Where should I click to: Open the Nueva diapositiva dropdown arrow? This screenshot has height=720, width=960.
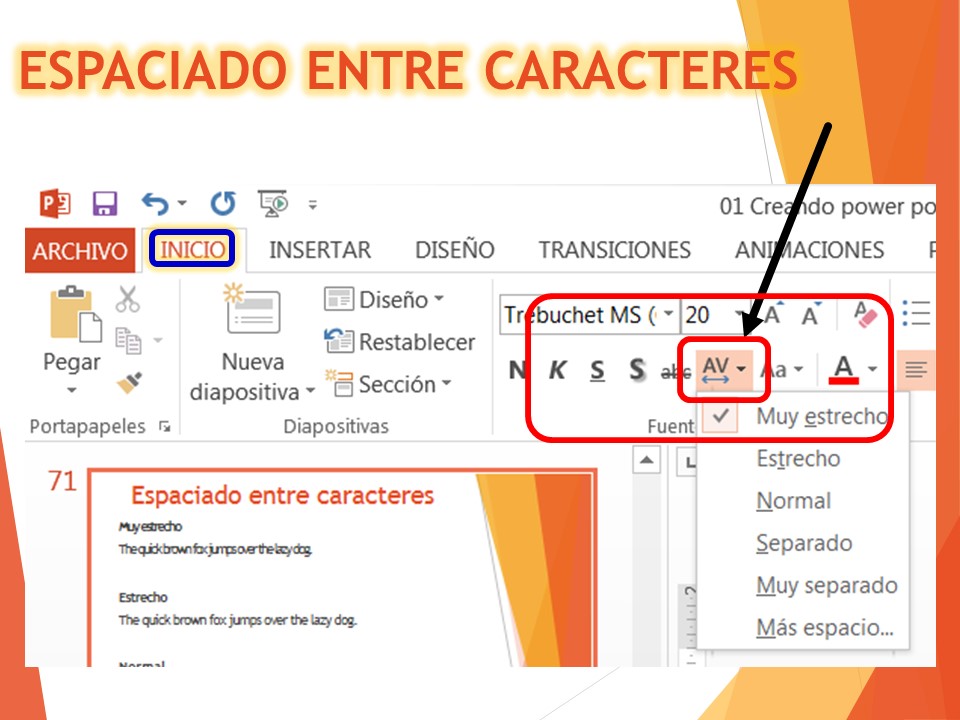[310, 391]
